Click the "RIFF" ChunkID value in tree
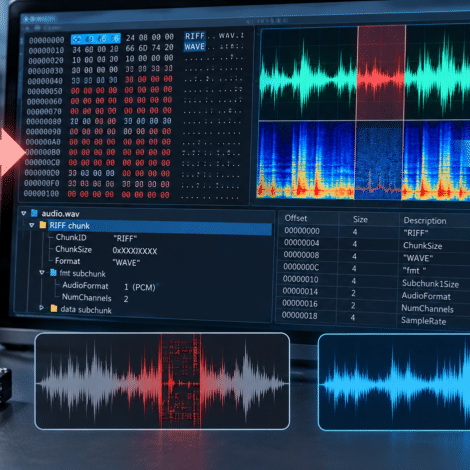The width and height of the screenshot is (470, 470). pos(125,239)
